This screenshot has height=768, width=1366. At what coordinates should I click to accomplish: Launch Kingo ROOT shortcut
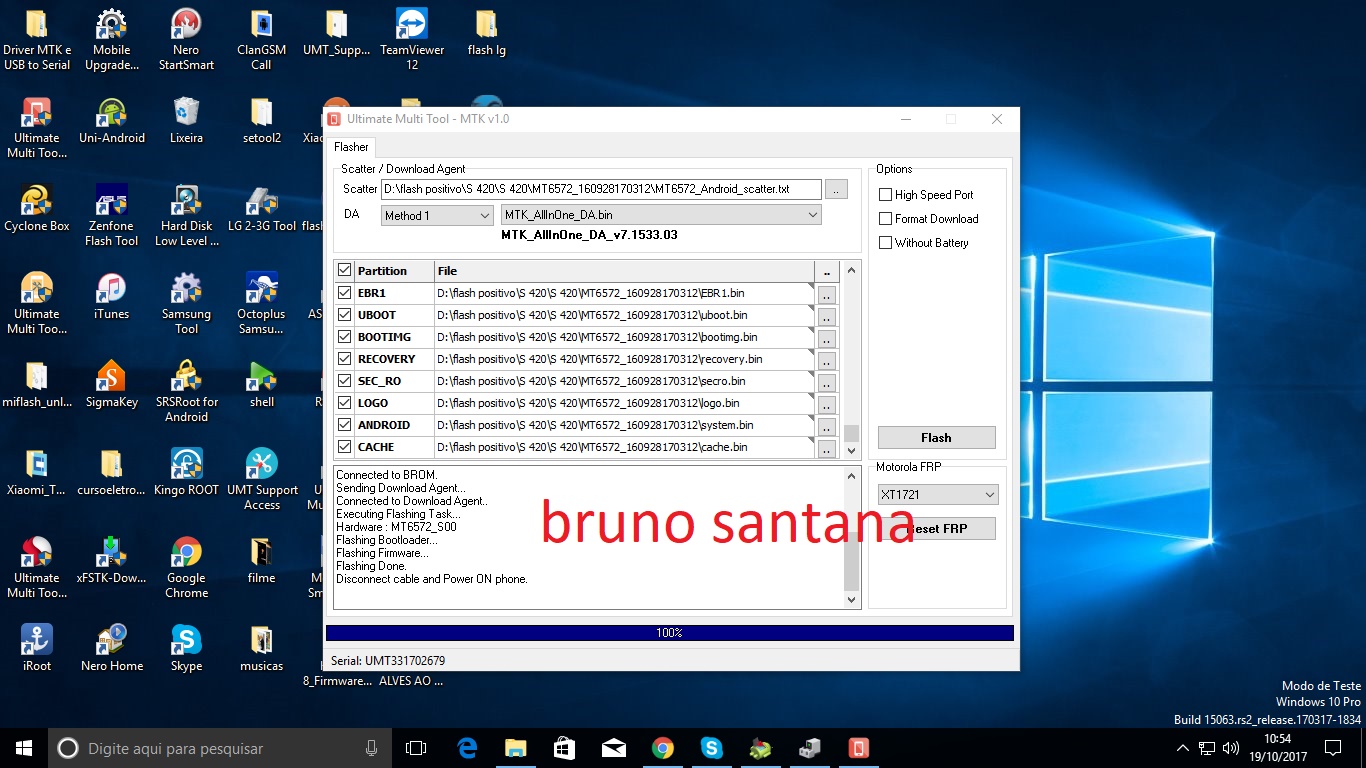(186, 473)
